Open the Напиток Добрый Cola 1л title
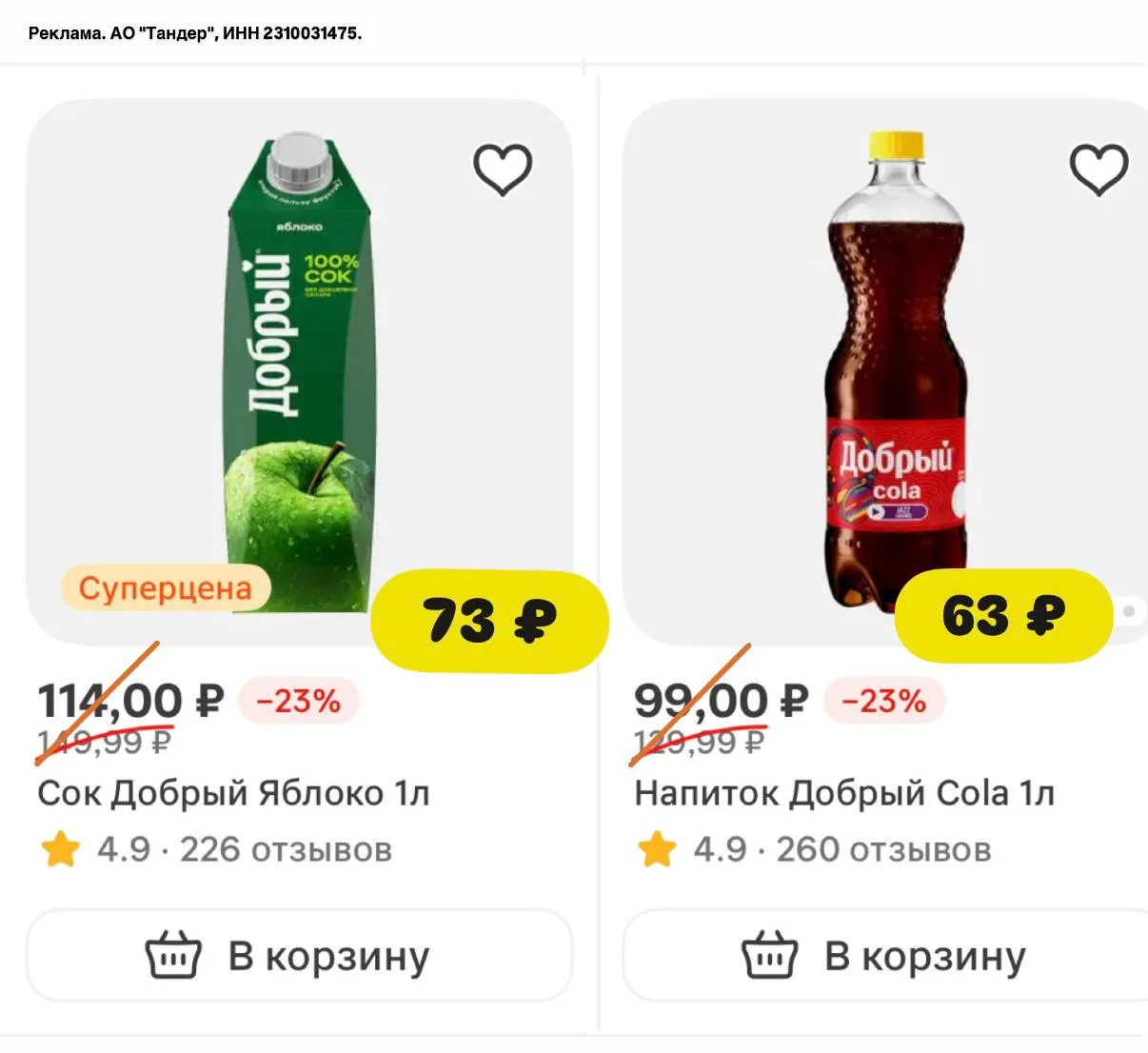The image size is (1148, 1053). [x=844, y=793]
